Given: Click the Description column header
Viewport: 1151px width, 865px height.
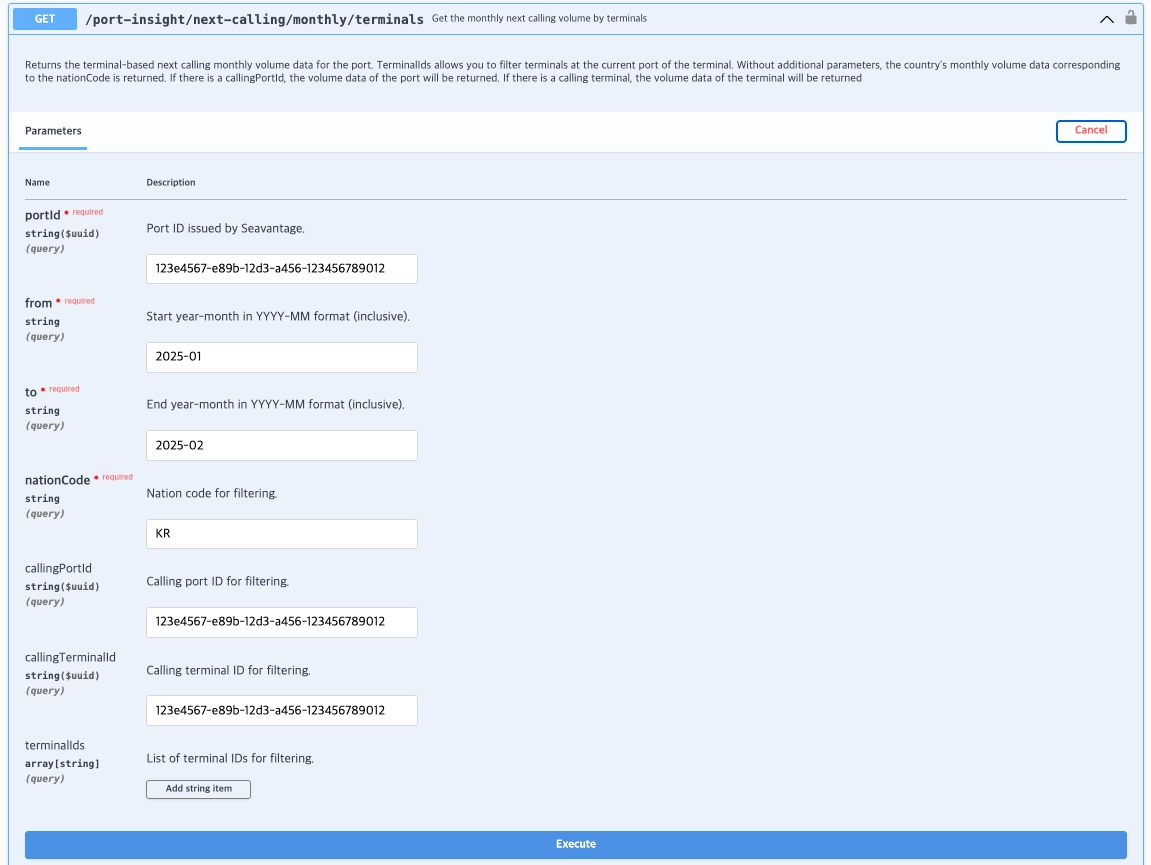Looking at the screenshot, I should pos(170,182).
